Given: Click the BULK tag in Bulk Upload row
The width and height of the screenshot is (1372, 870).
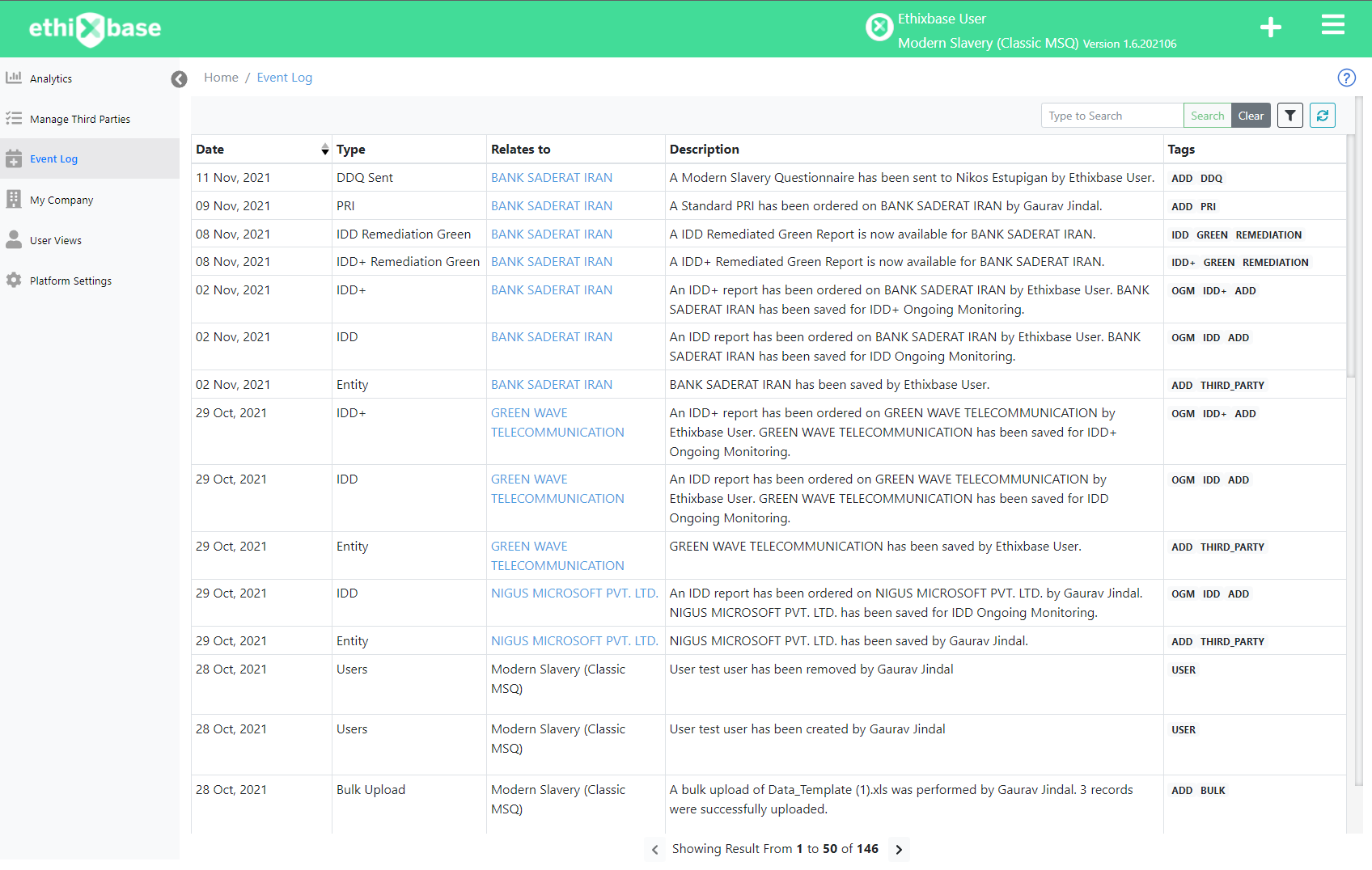Looking at the screenshot, I should click(1213, 791).
